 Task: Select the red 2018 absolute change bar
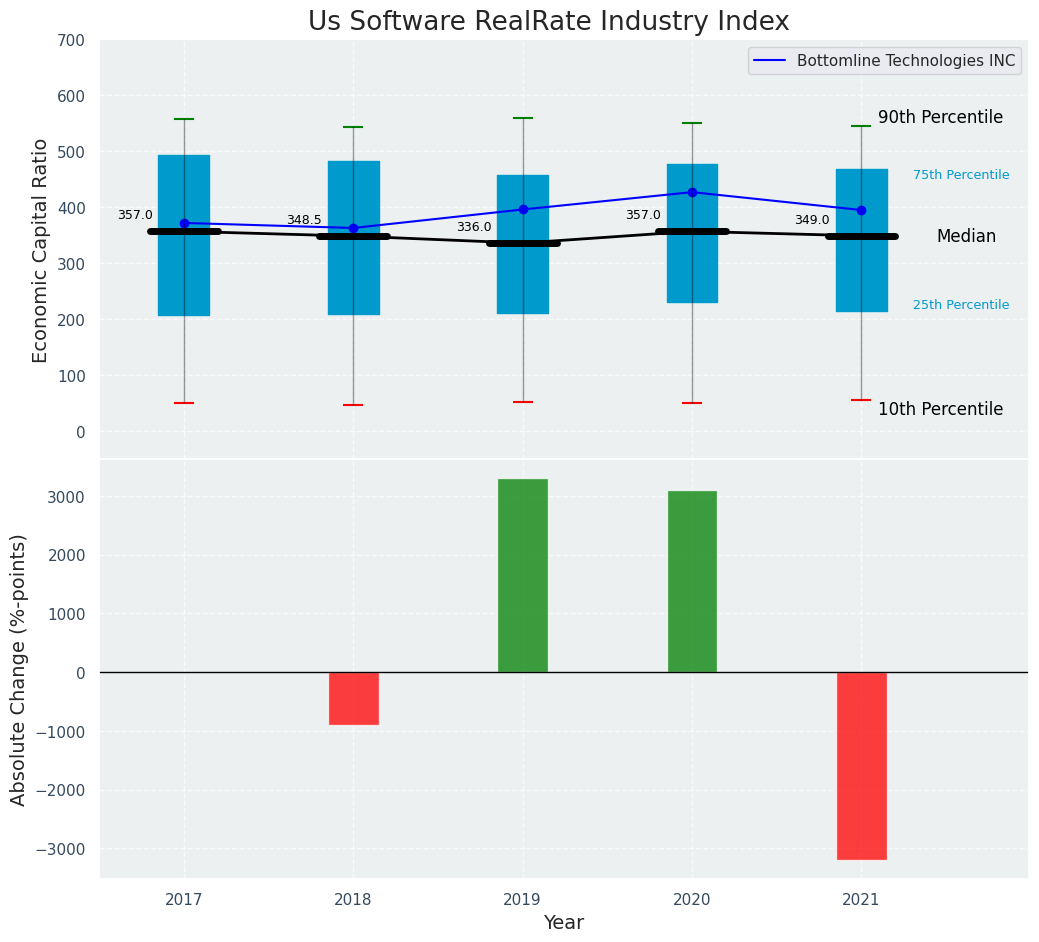[x=353, y=698]
